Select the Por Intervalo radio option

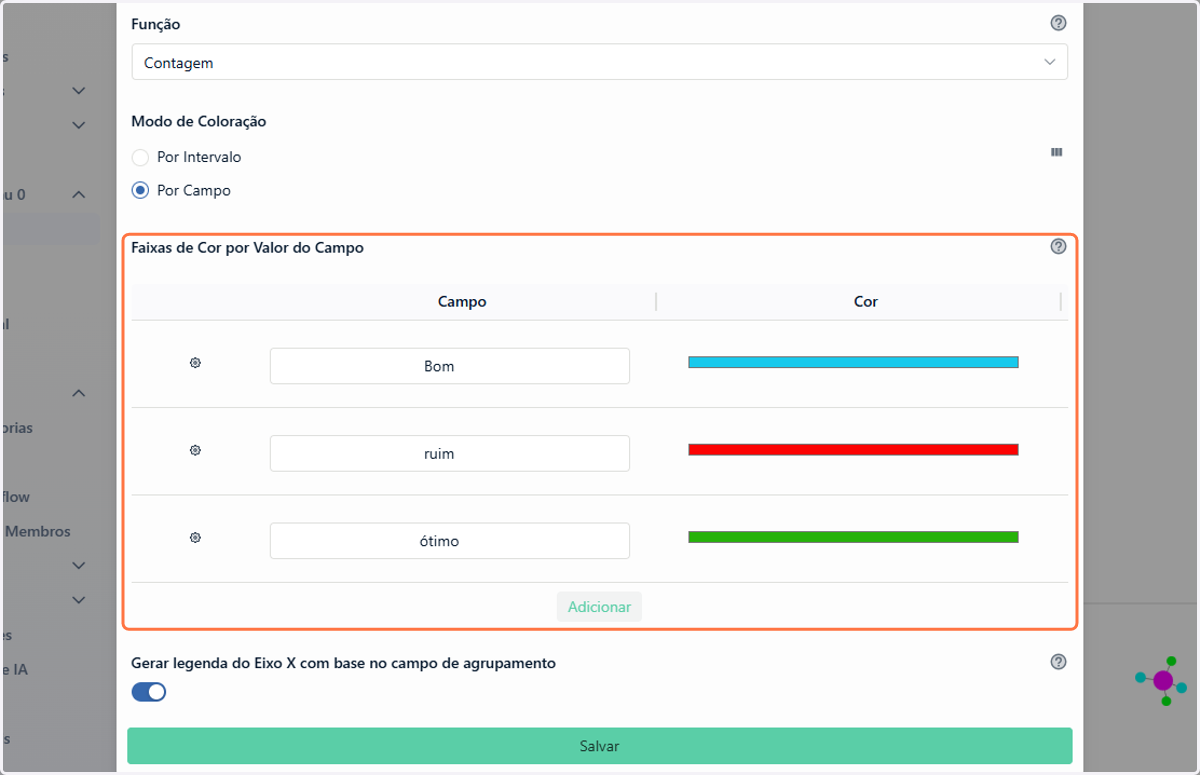tap(140, 157)
